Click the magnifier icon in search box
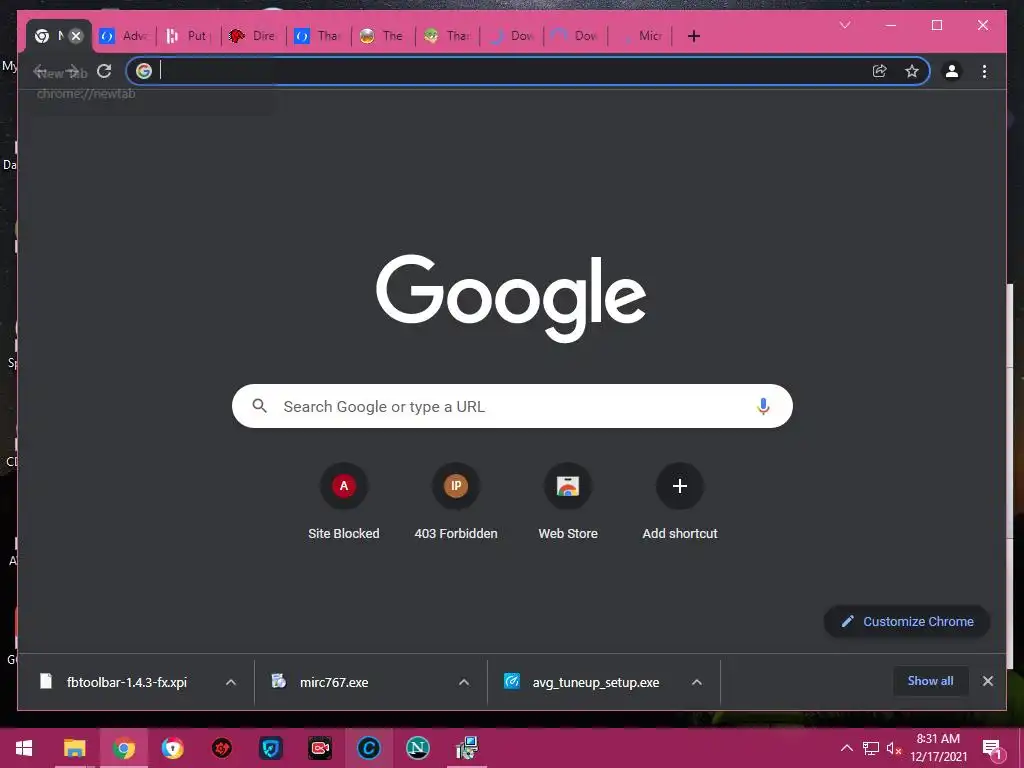This screenshot has width=1024, height=768. pyautogui.click(x=259, y=406)
